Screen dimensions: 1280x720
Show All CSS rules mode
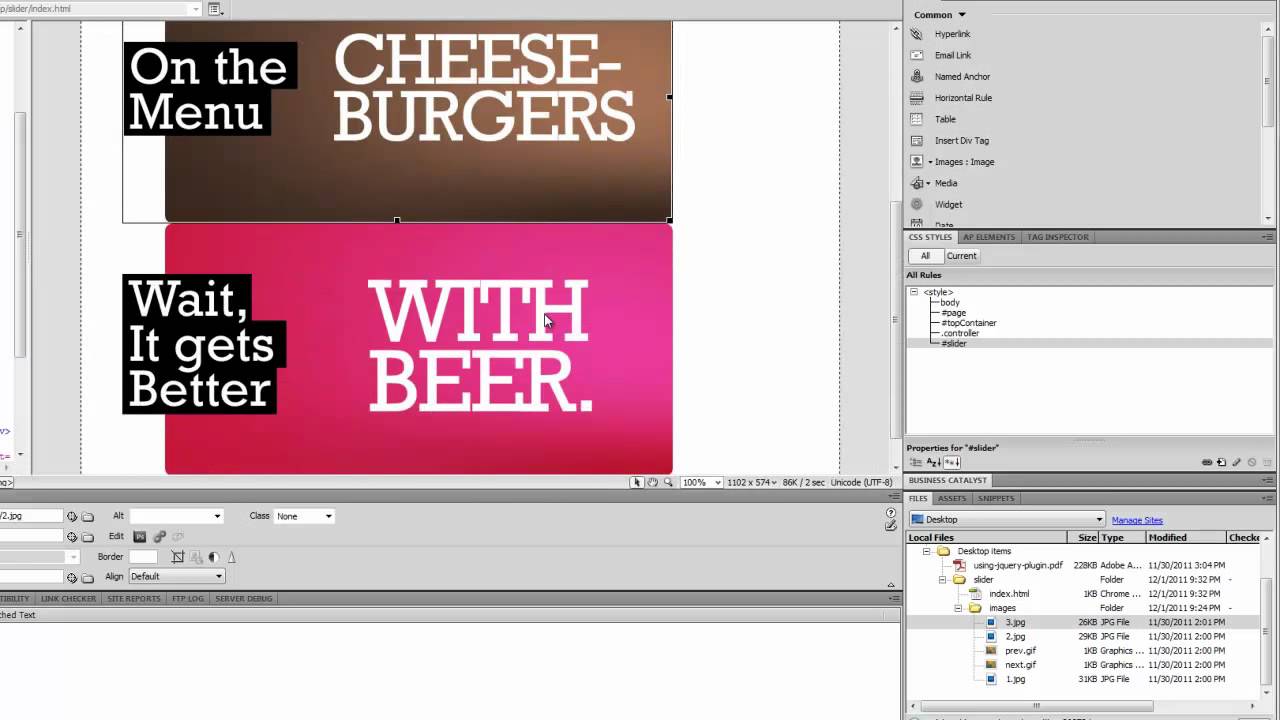click(925, 256)
